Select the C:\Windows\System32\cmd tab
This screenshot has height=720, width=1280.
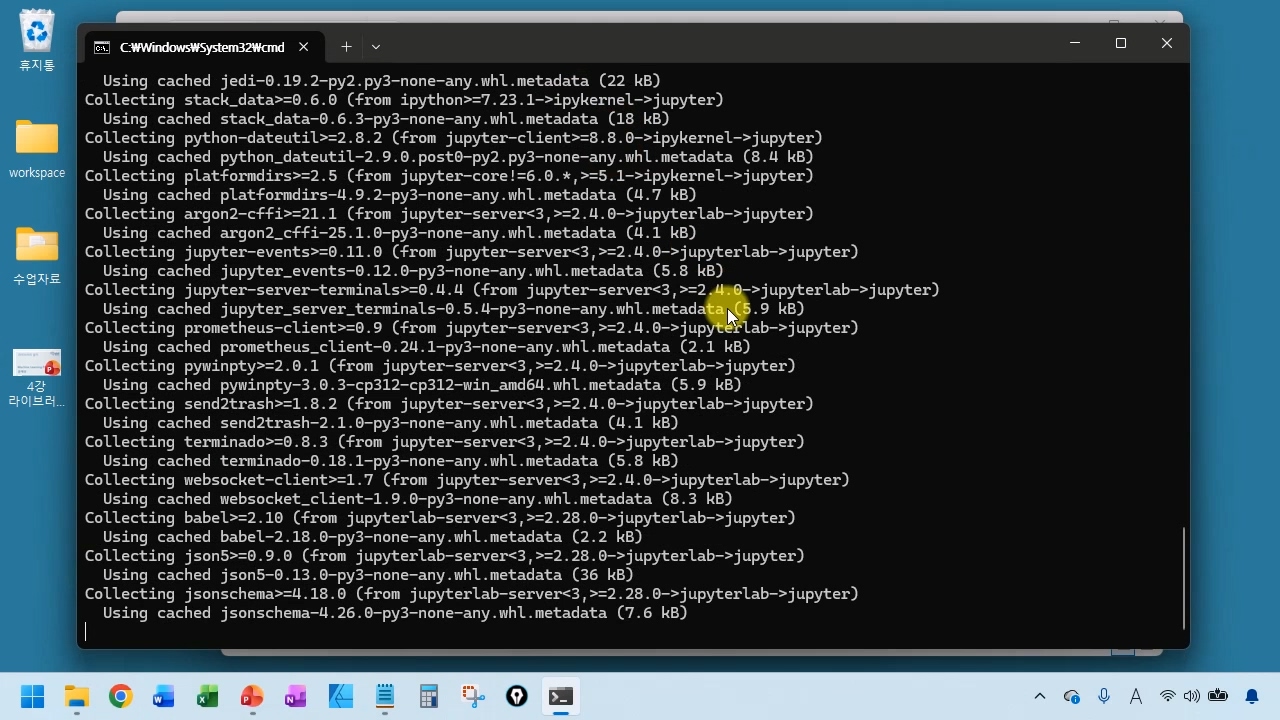coord(202,47)
